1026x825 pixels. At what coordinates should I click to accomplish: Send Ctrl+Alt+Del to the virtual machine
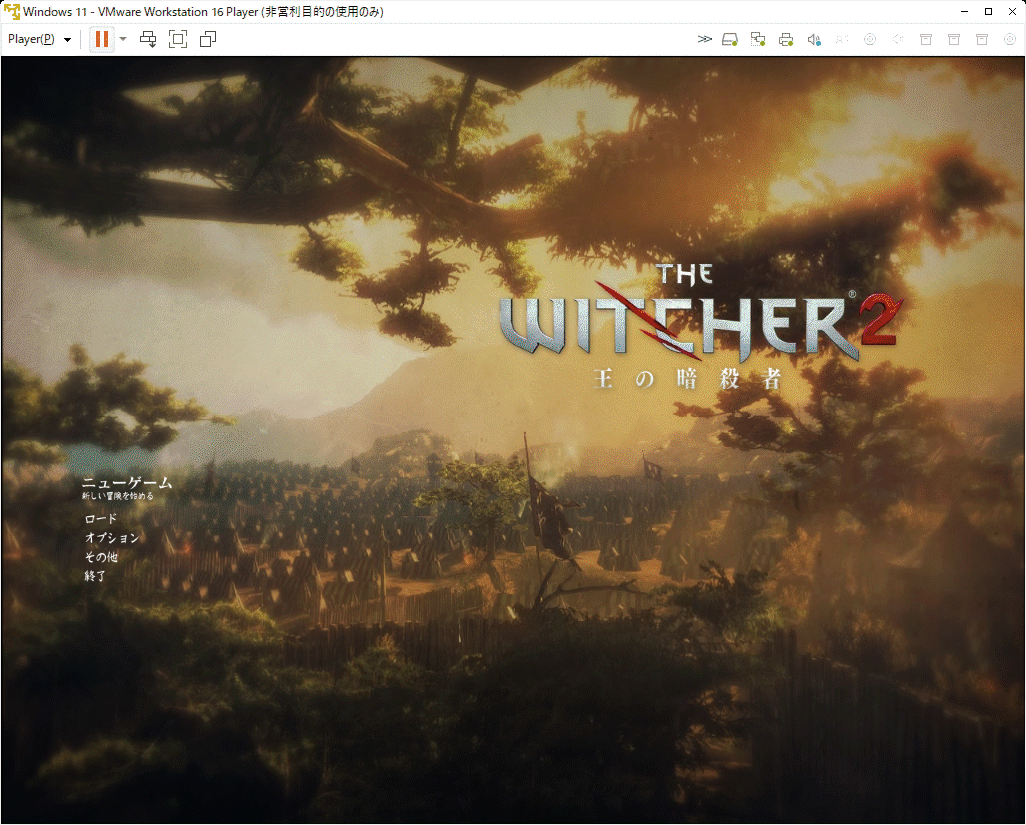(149, 39)
